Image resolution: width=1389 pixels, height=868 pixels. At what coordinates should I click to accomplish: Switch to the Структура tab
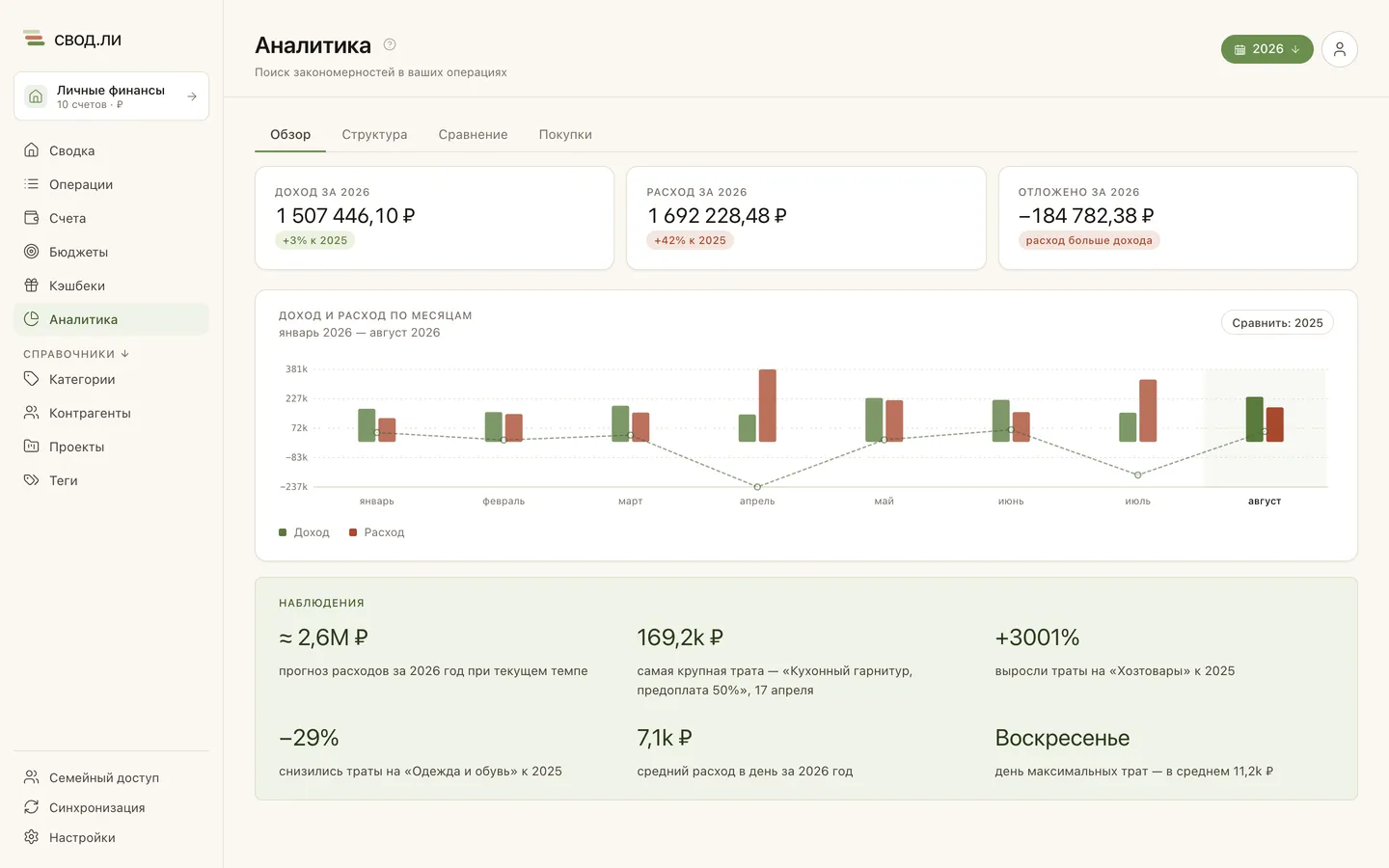tap(374, 135)
